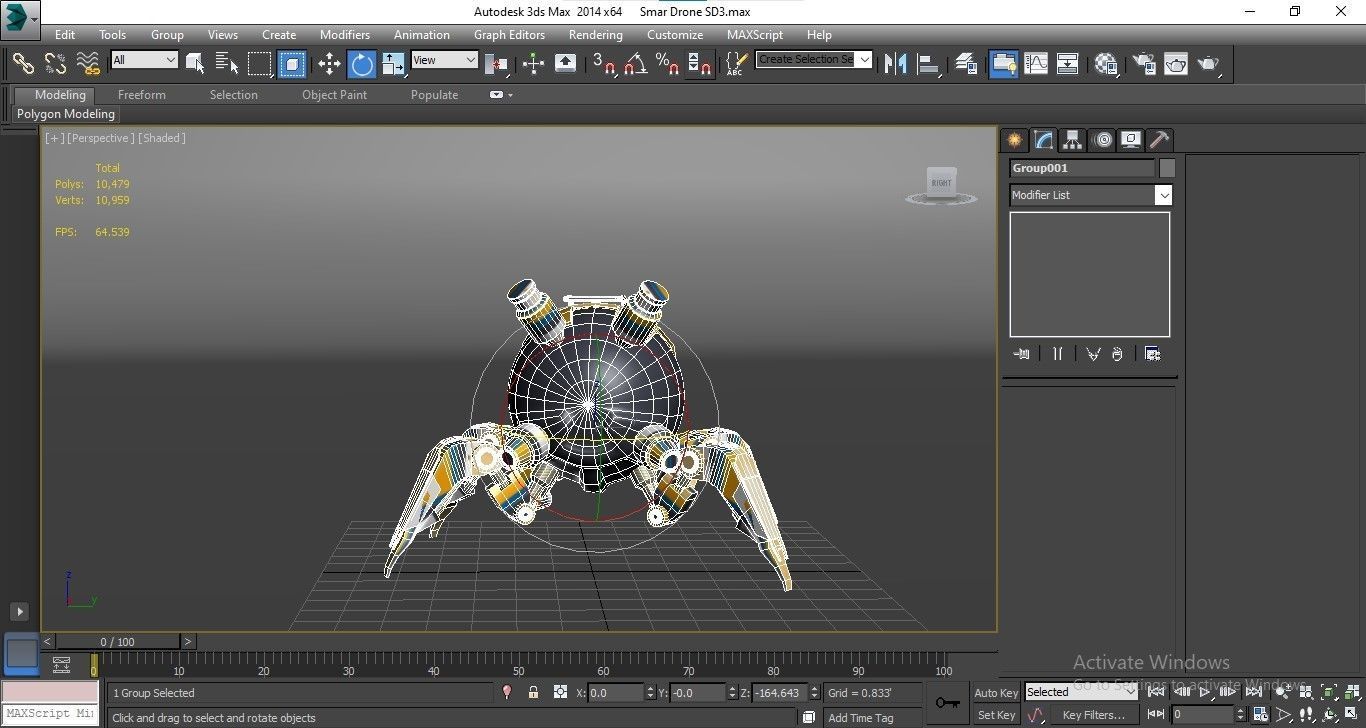This screenshot has height=728, width=1366.
Task: Toggle Pin Stack in modifier panel
Action: click(x=1021, y=354)
